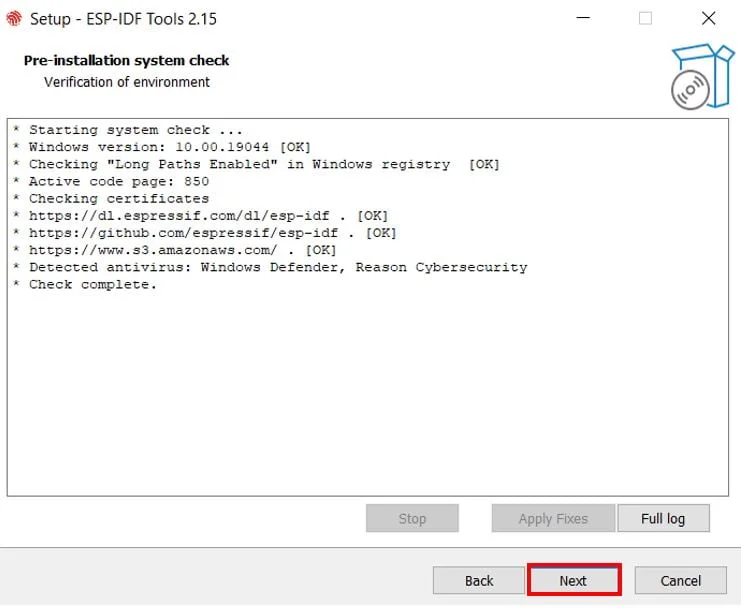The height and width of the screenshot is (608, 741).
Task: Click the s3.amazonaws.com URL line
Action: point(174,250)
